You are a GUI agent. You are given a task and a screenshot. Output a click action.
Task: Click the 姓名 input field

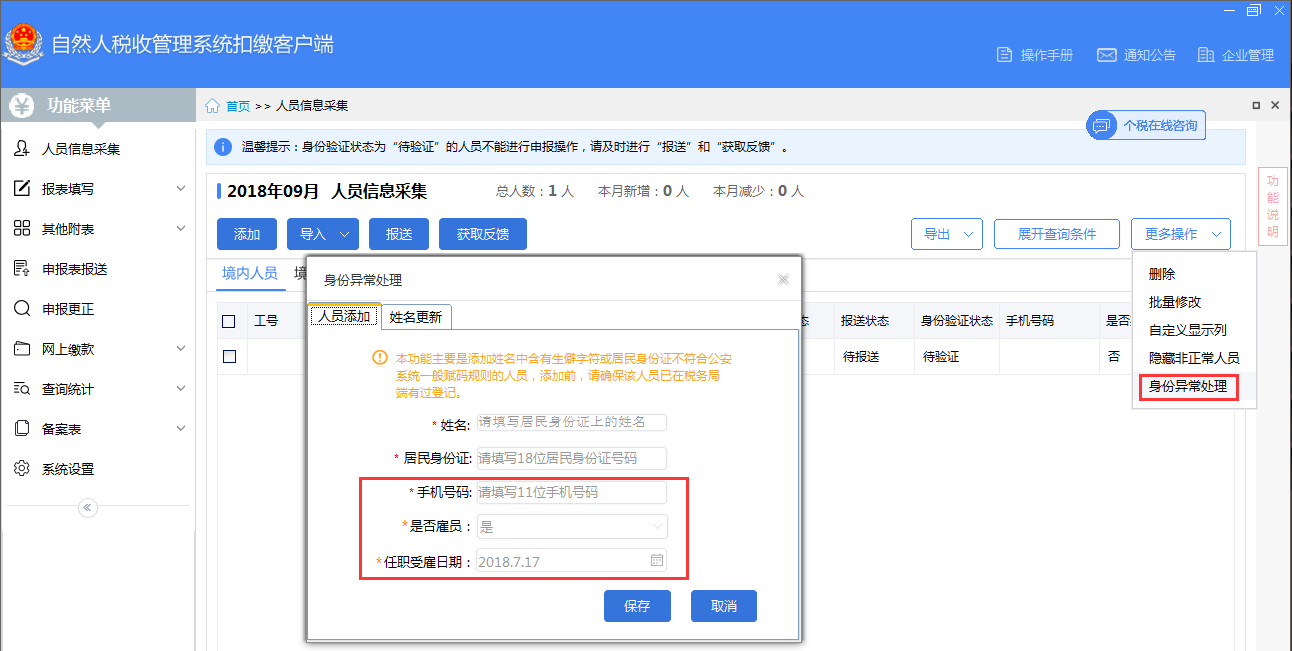pos(571,422)
